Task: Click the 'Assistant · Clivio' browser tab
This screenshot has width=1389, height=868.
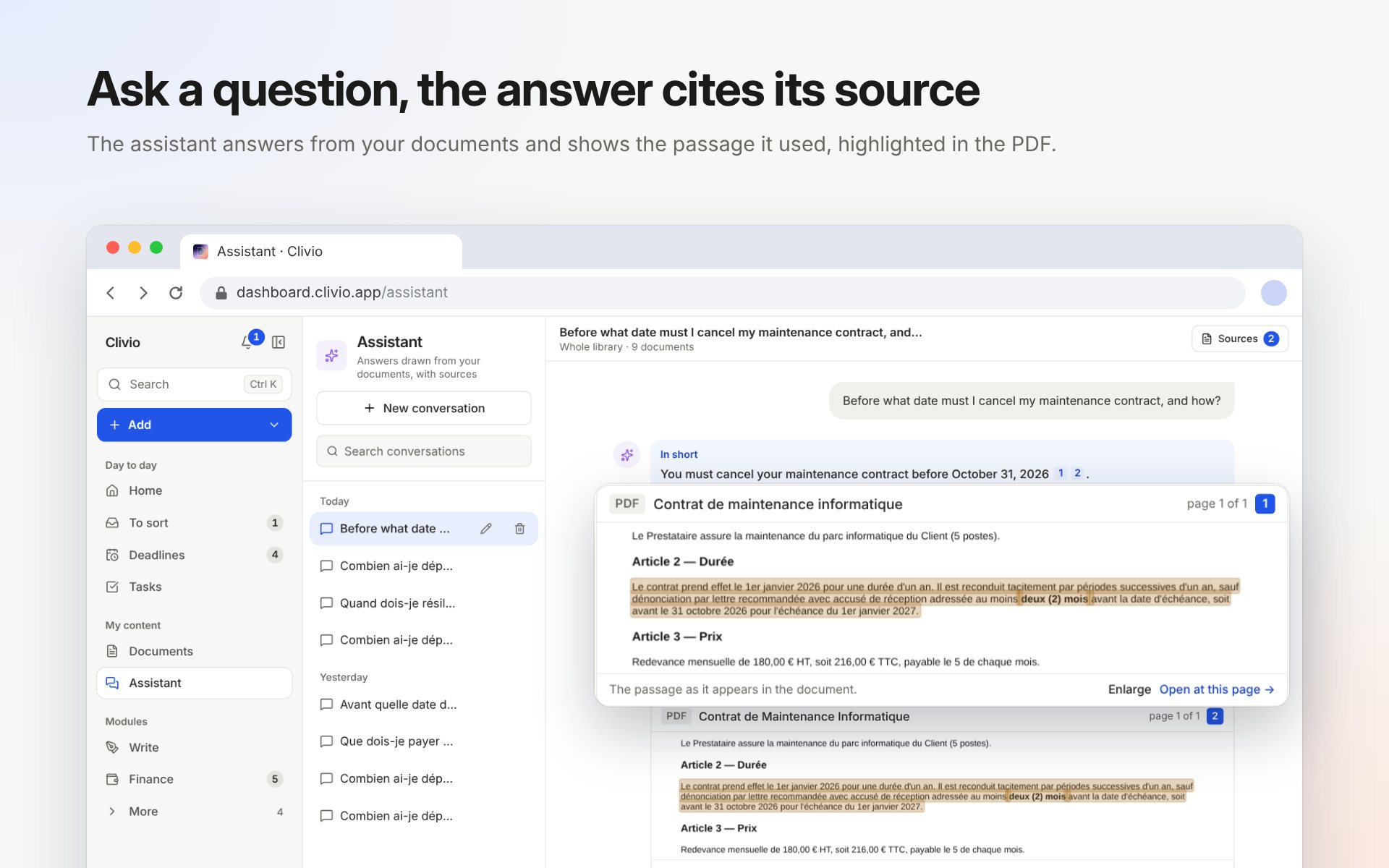Action: [x=320, y=251]
